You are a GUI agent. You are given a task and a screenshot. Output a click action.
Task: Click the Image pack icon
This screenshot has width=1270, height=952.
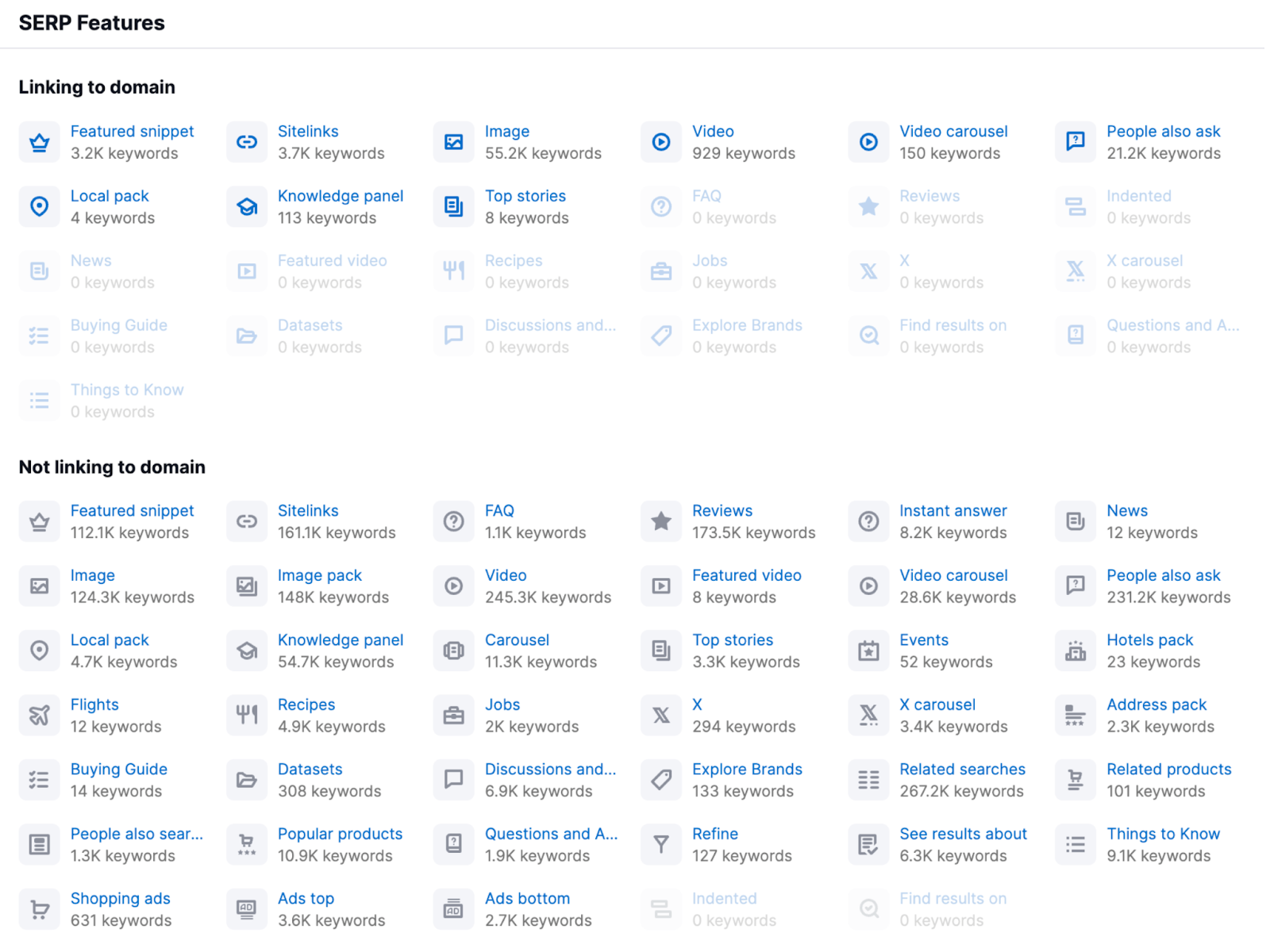247,586
